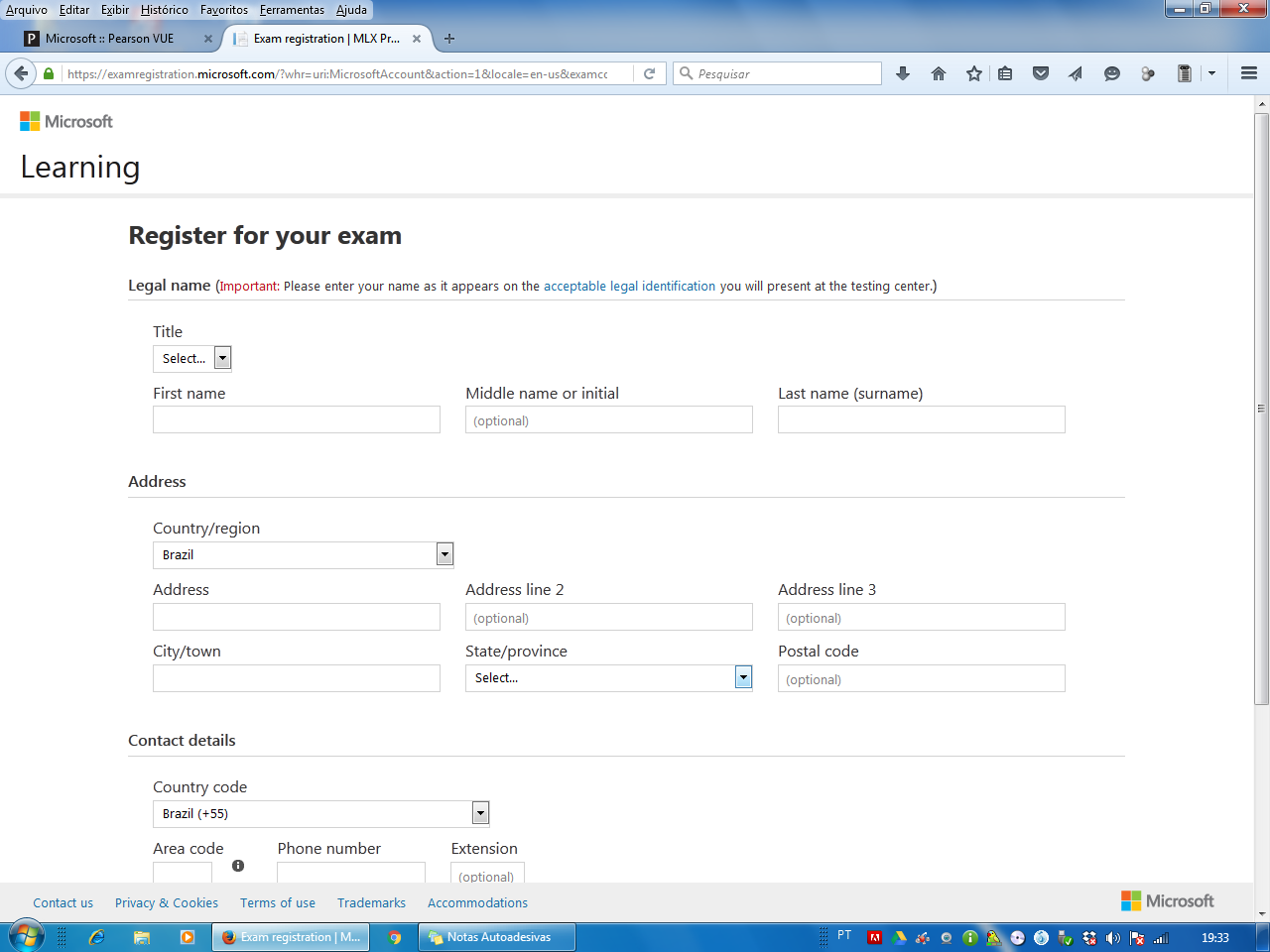Click Adobe icon in system tray
Screen dimensions: 1270x952
coord(874,937)
